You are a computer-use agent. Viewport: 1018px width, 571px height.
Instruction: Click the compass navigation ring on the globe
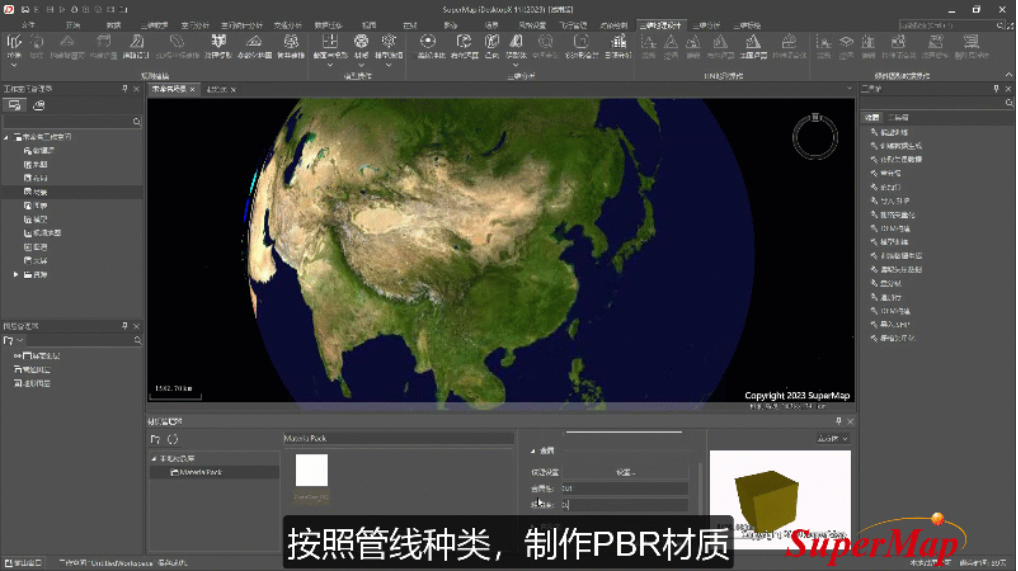tap(815, 136)
